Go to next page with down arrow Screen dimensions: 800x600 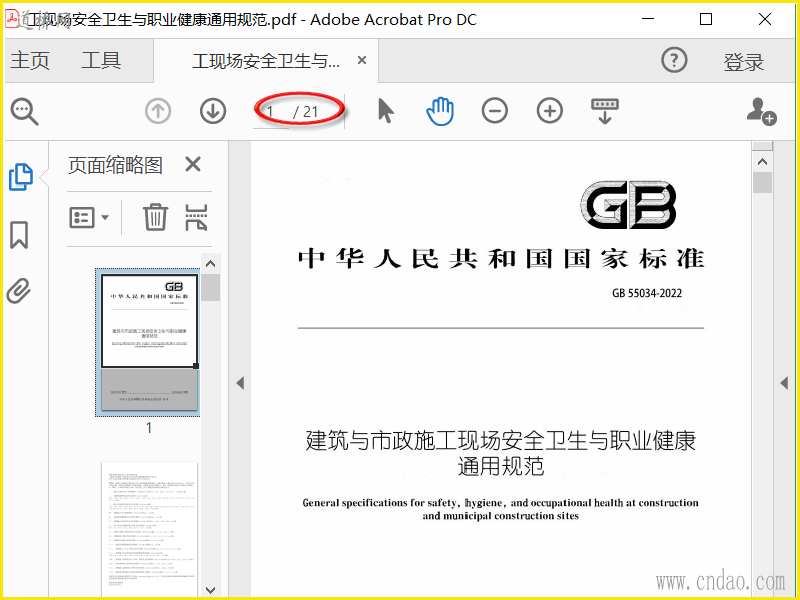pyautogui.click(x=213, y=111)
